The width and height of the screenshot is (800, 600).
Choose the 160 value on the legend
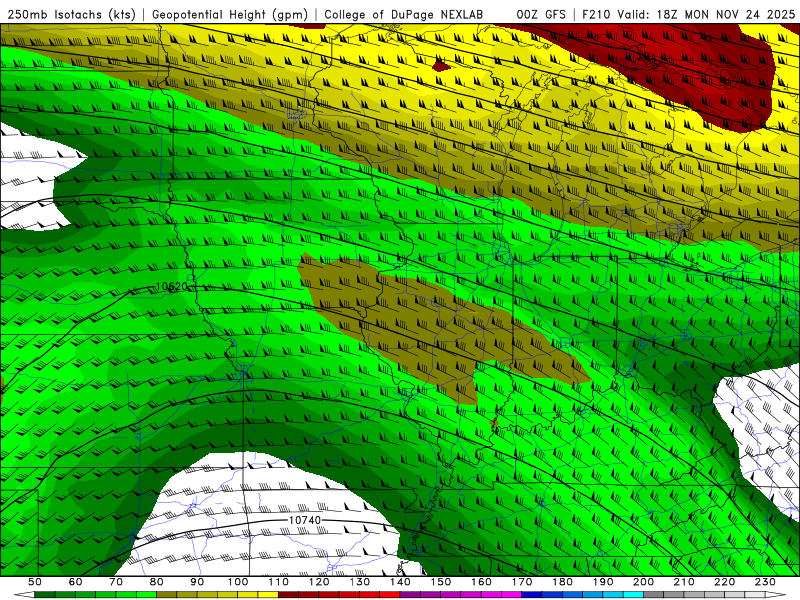pyautogui.click(x=482, y=582)
